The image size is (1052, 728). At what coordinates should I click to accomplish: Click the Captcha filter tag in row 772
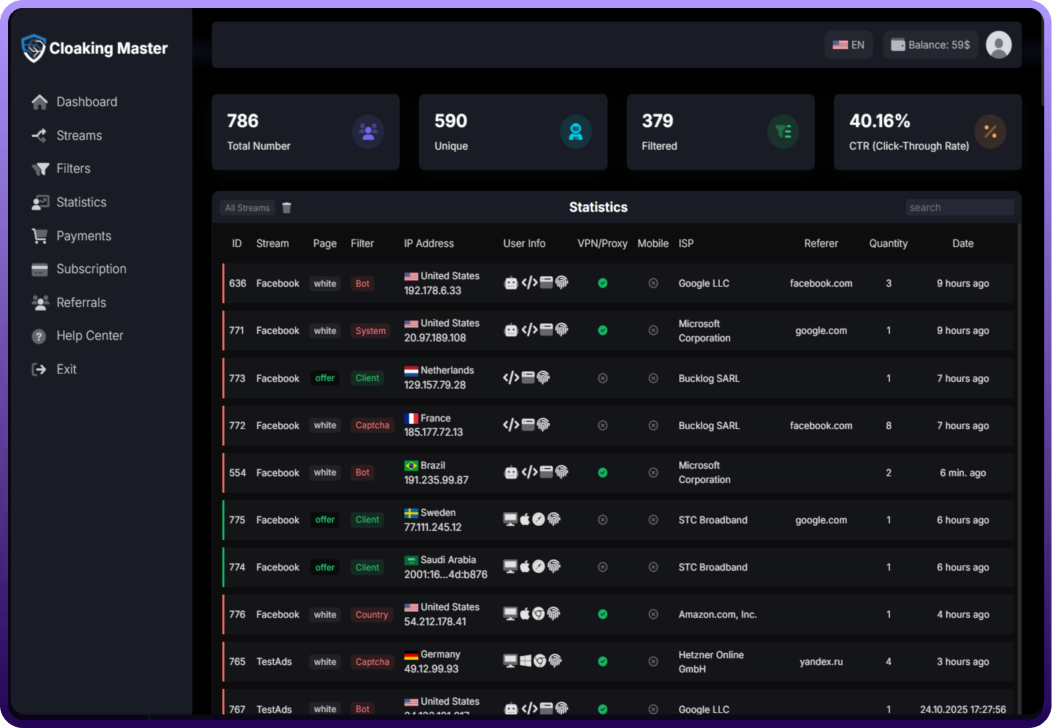click(372, 426)
